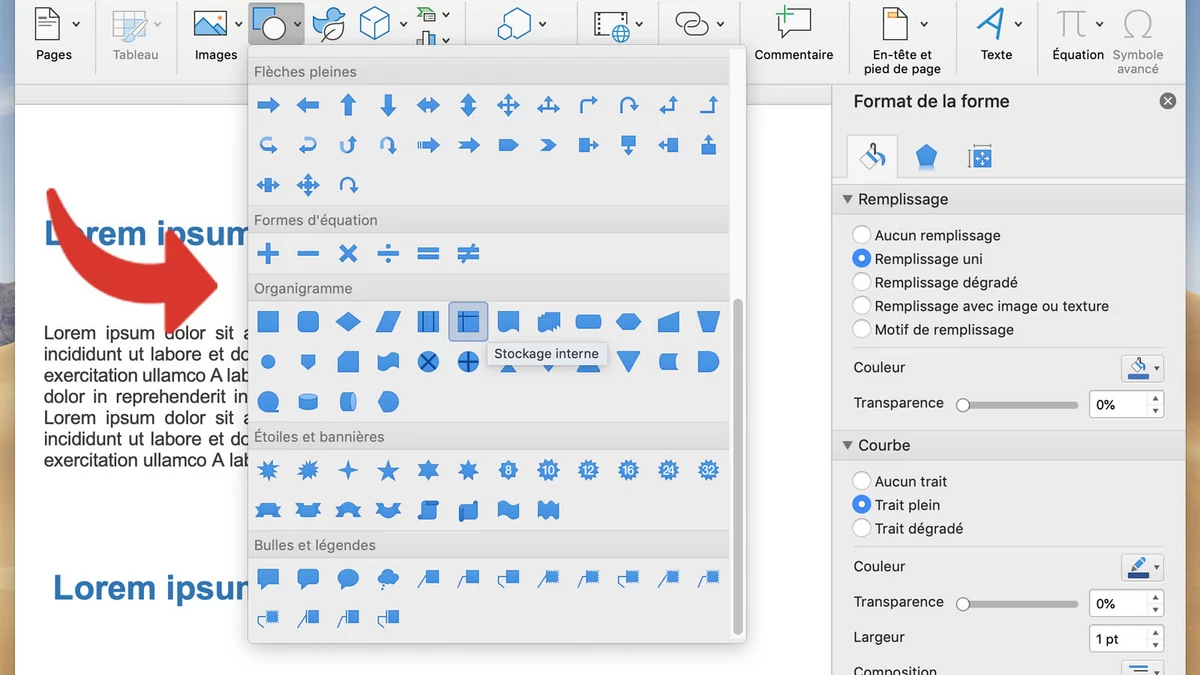1200x675 pixels.
Task: Pick the 32-point star shape
Action: [x=708, y=470]
